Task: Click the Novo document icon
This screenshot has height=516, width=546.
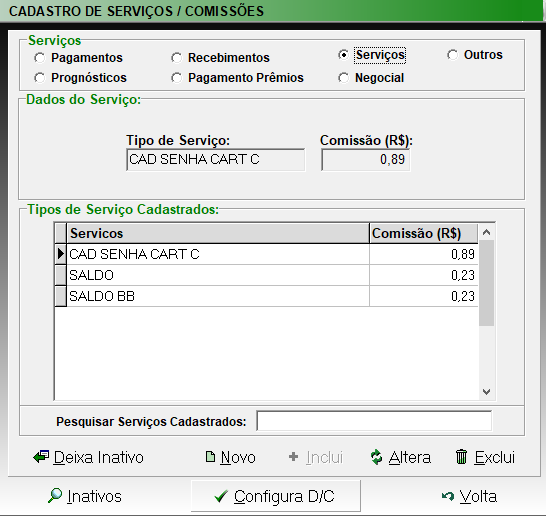Action: pos(210,457)
